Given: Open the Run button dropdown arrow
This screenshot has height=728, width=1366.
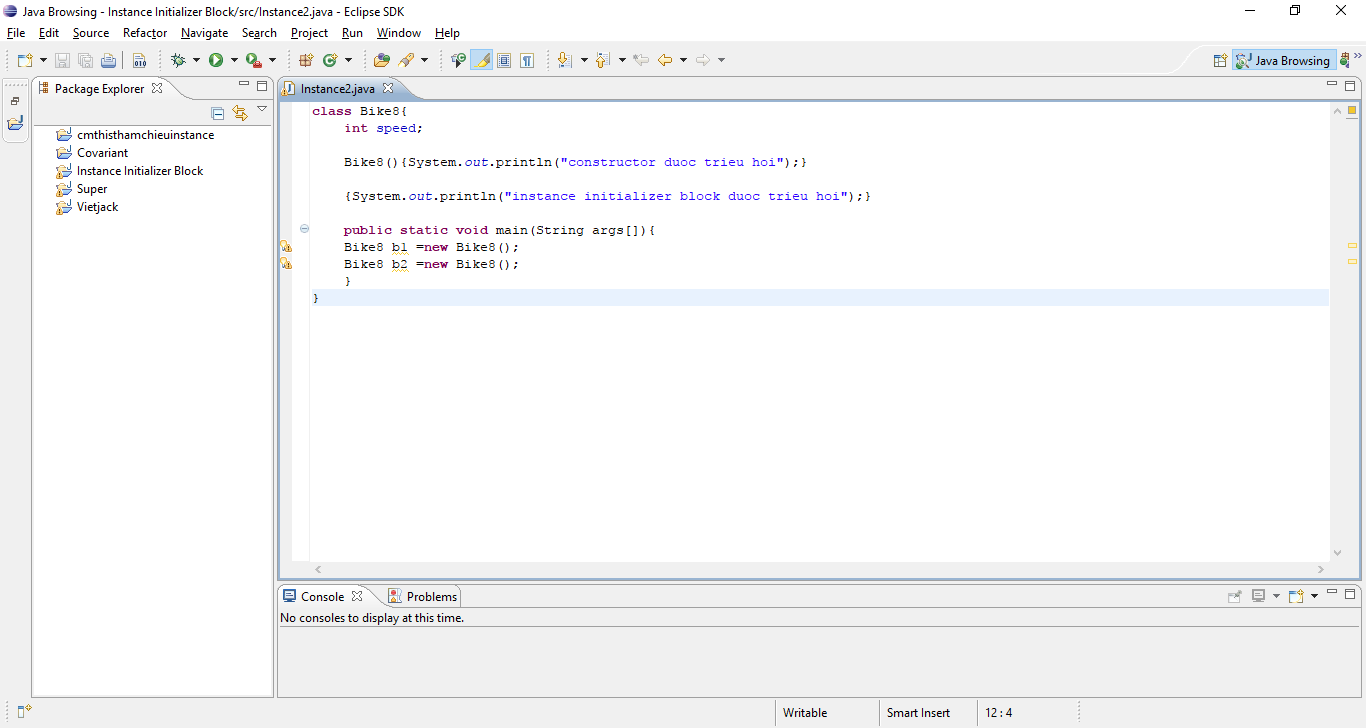Looking at the screenshot, I should pyautogui.click(x=234, y=61).
